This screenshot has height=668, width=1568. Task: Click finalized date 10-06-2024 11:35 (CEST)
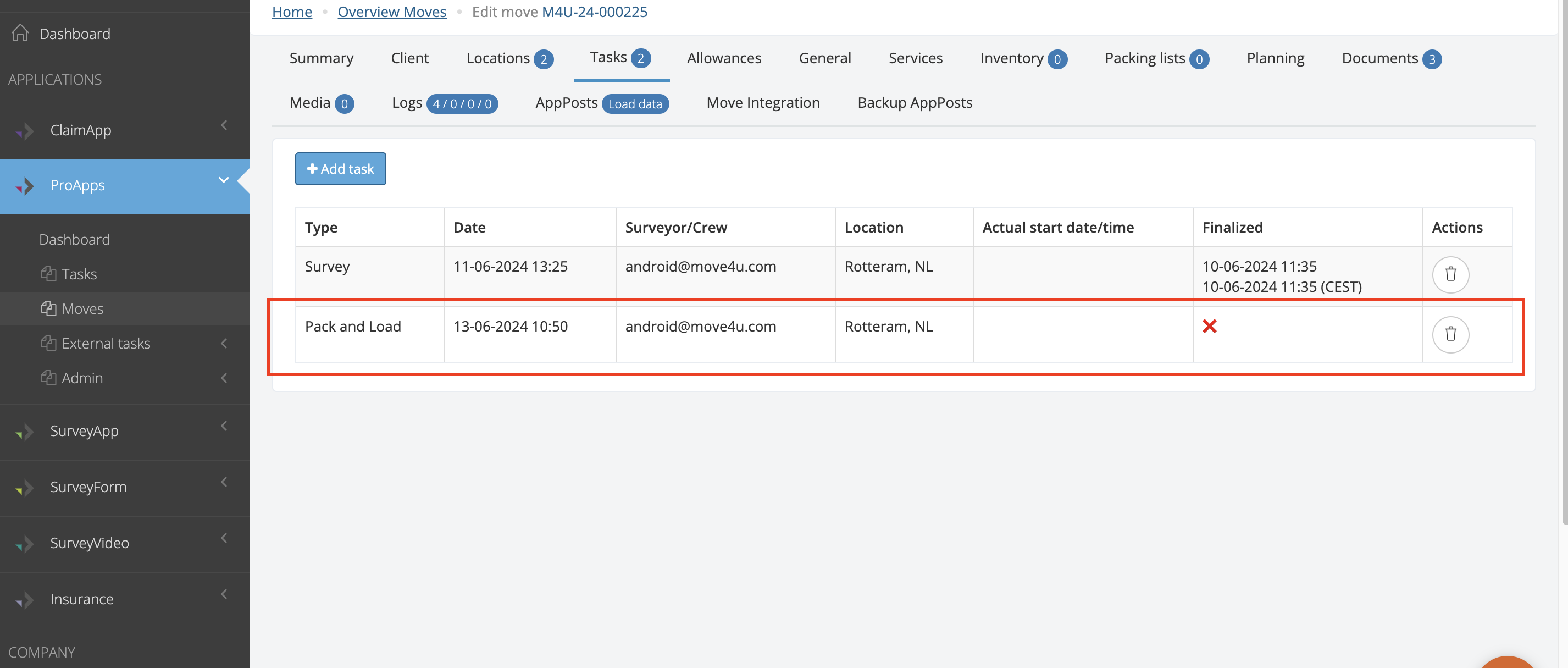pos(1281,287)
